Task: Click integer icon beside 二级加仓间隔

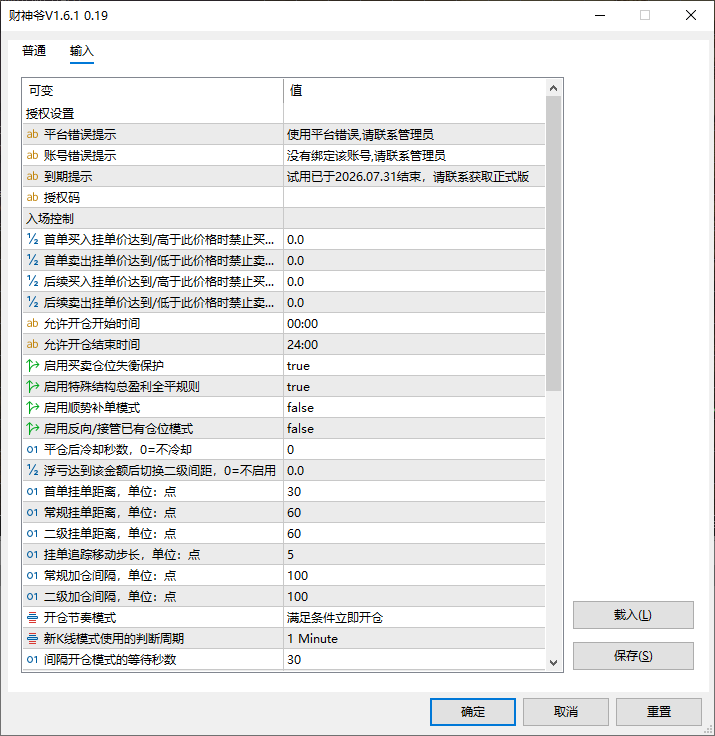Action: coord(32,597)
